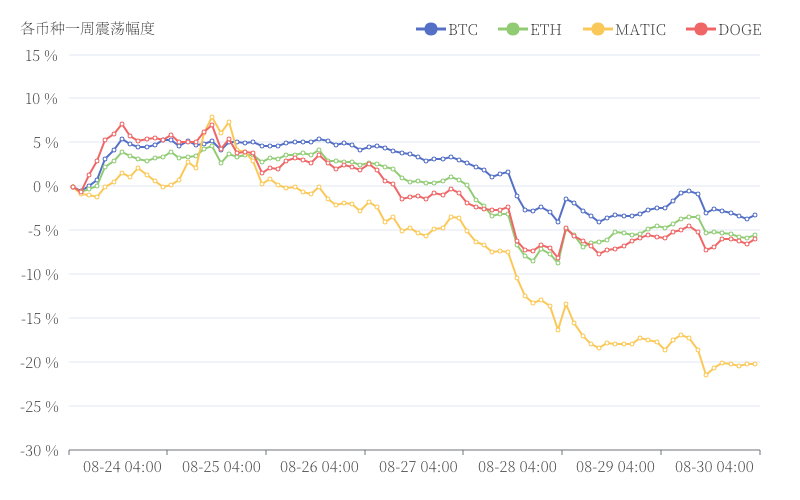
Task: Click the 08-30 04:00 x-axis label
Action: [x=714, y=467]
